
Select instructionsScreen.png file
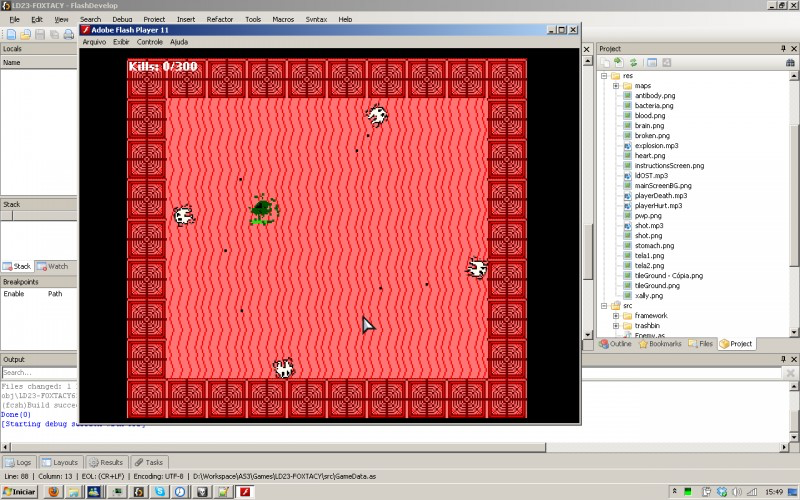(x=669, y=166)
